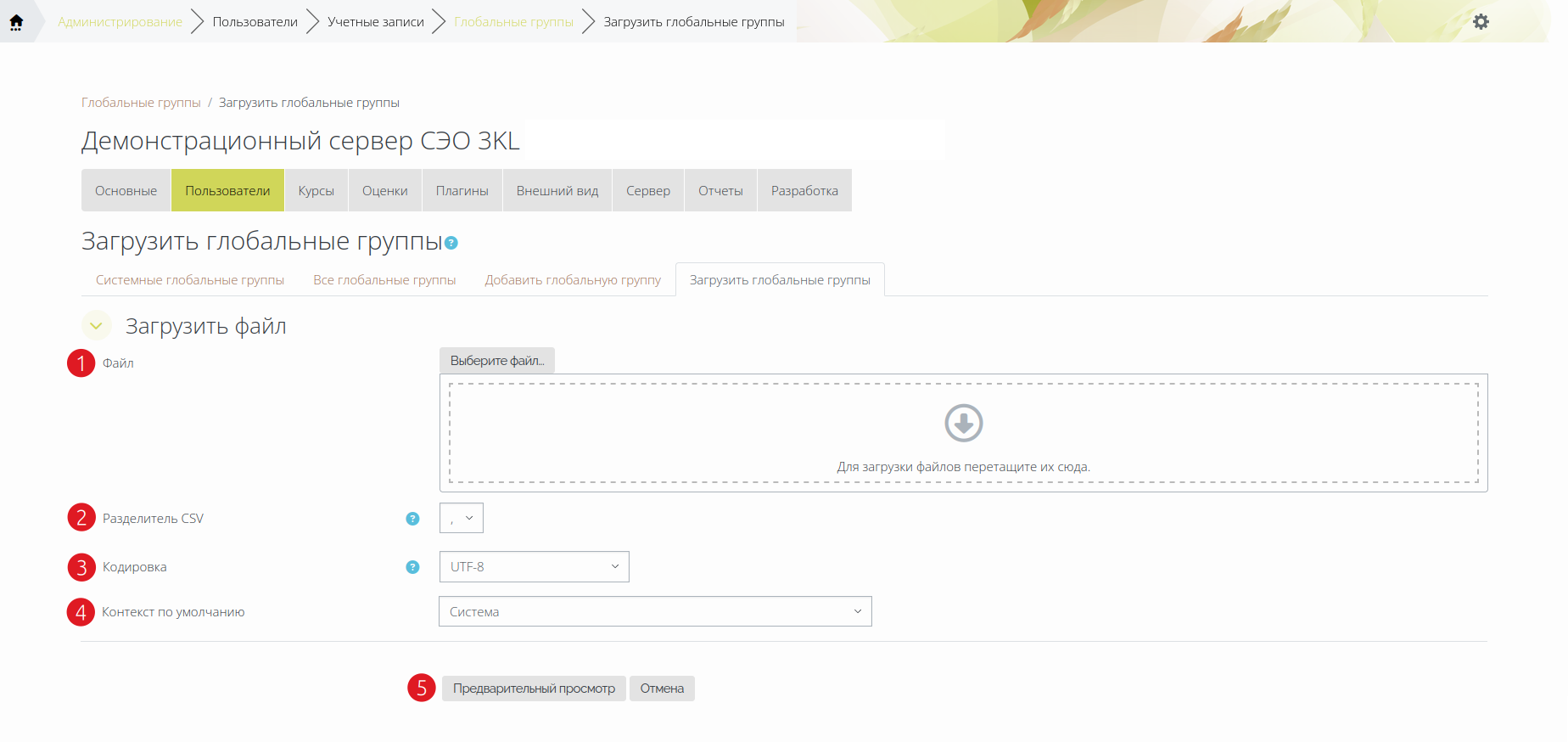The height and width of the screenshot is (742, 1568).
Task: Select the Курсы admin tab
Action: click(316, 191)
